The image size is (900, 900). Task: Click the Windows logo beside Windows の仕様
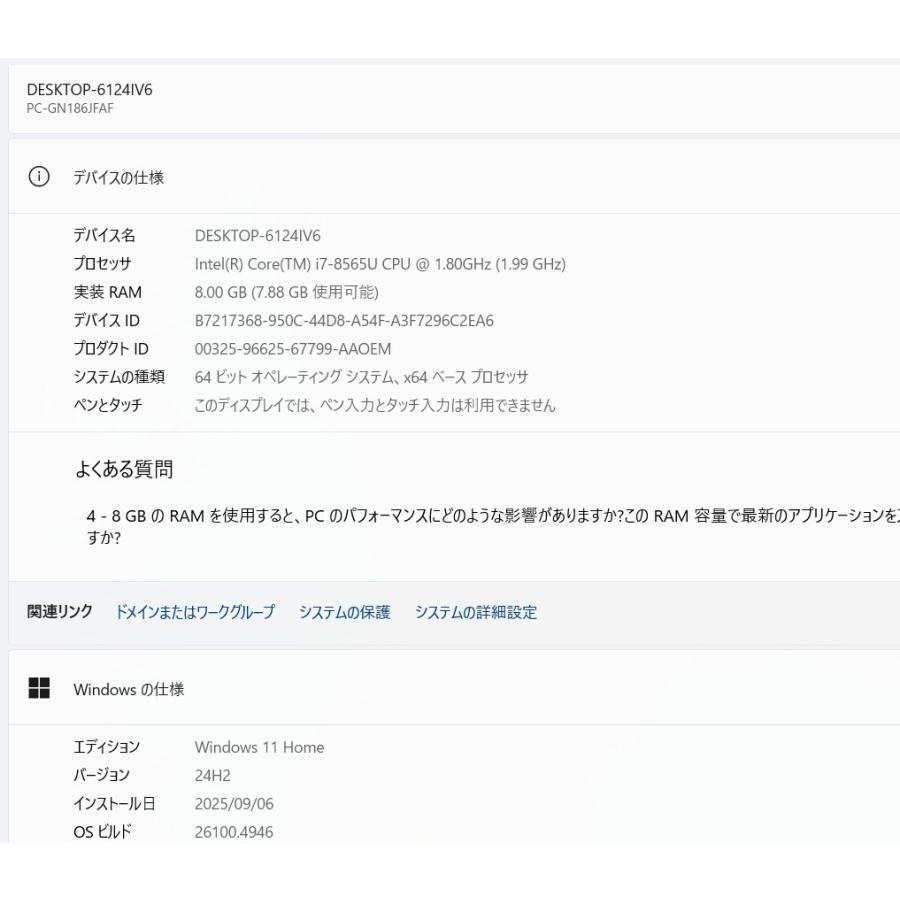click(41, 689)
